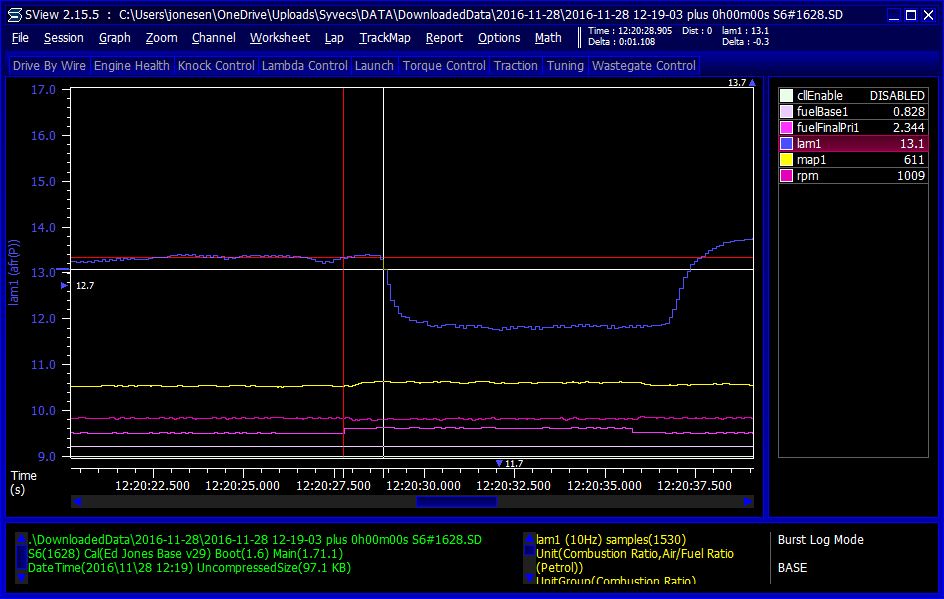The height and width of the screenshot is (599, 944).
Task: Select the cllEnable channel in the legend
Action: point(853,96)
